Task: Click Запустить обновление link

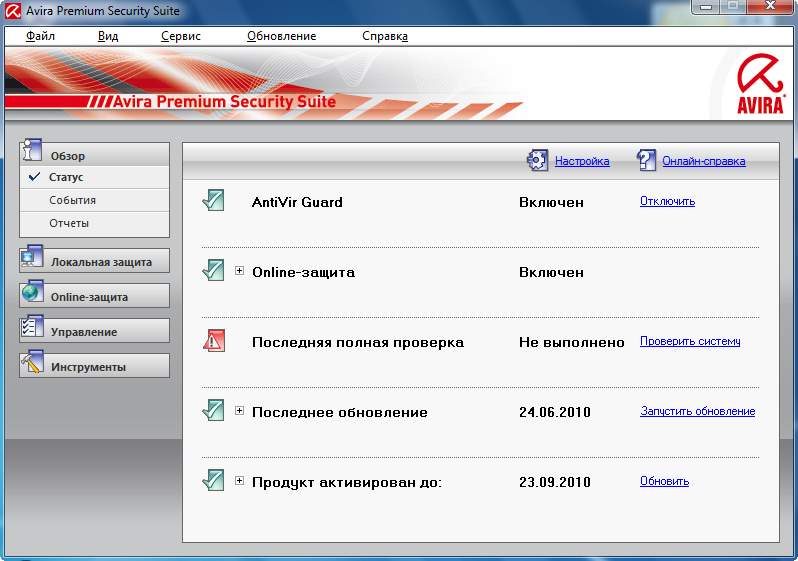Action: click(697, 411)
